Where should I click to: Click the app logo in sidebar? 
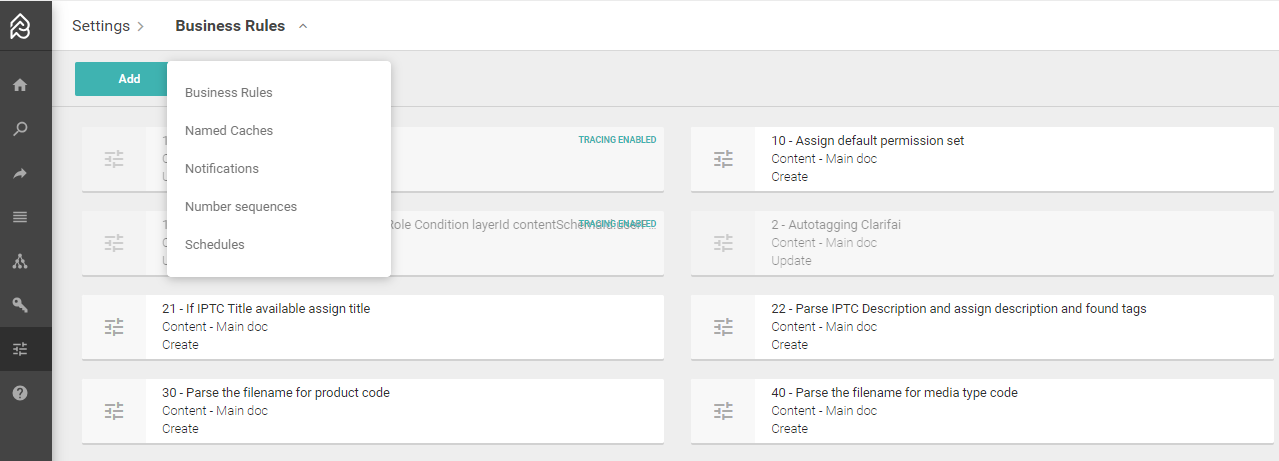coord(21,27)
